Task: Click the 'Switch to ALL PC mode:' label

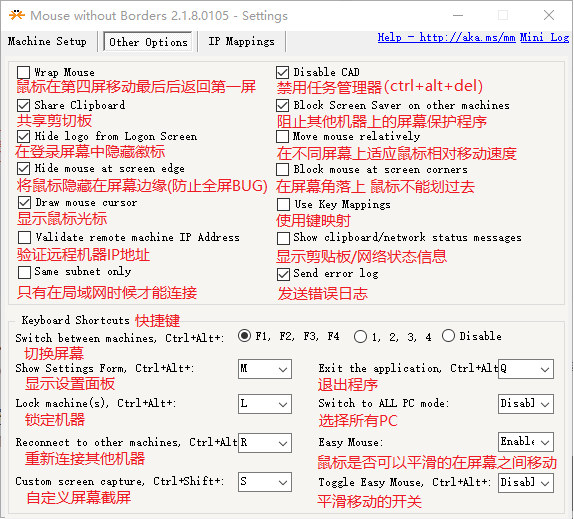Action: coord(384,403)
